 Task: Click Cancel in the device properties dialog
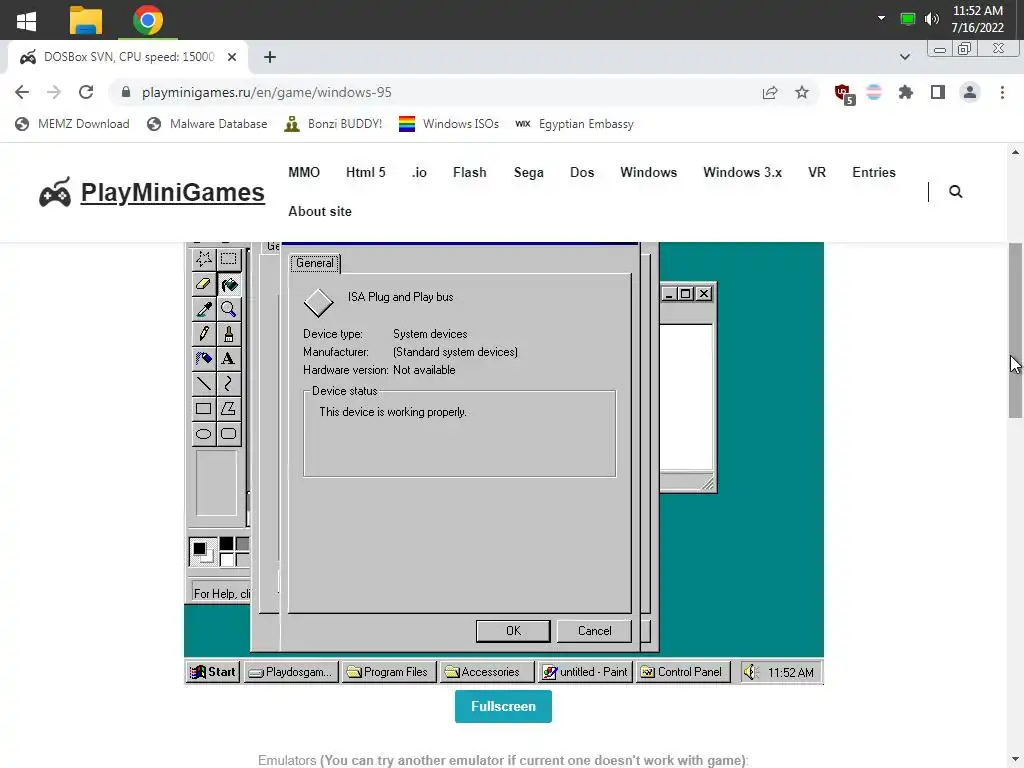(594, 631)
